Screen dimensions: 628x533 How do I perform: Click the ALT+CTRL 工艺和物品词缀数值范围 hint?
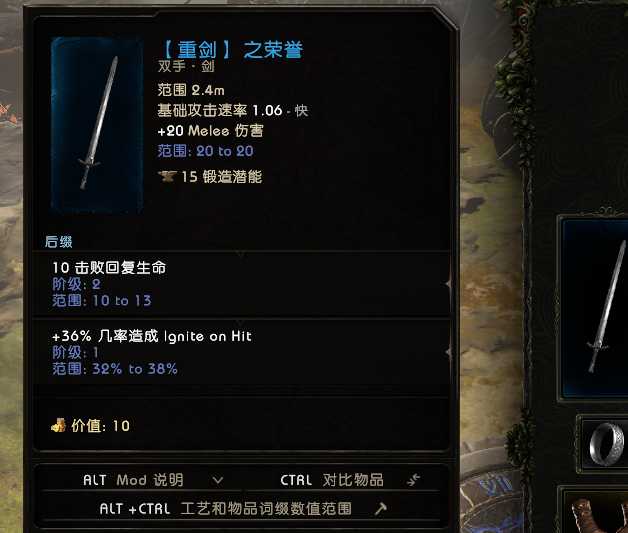click(225, 509)
